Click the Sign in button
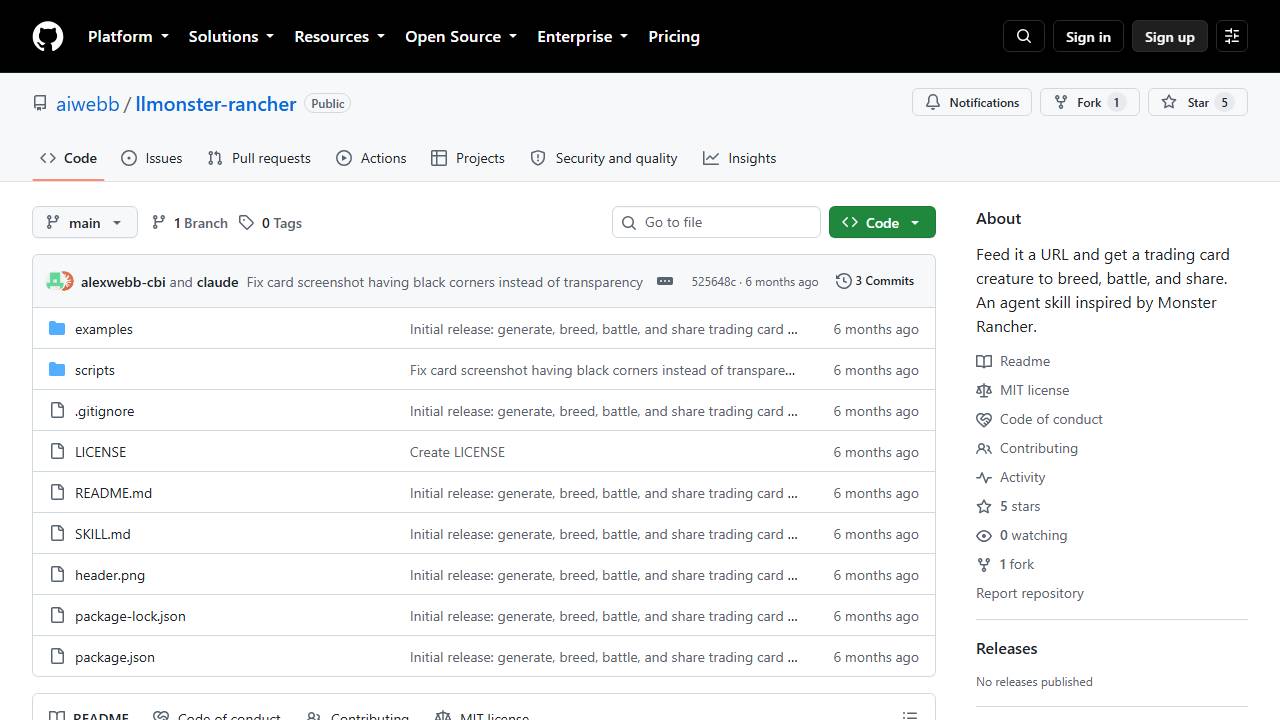The image size is (1280, 720). coord(1088,36)
